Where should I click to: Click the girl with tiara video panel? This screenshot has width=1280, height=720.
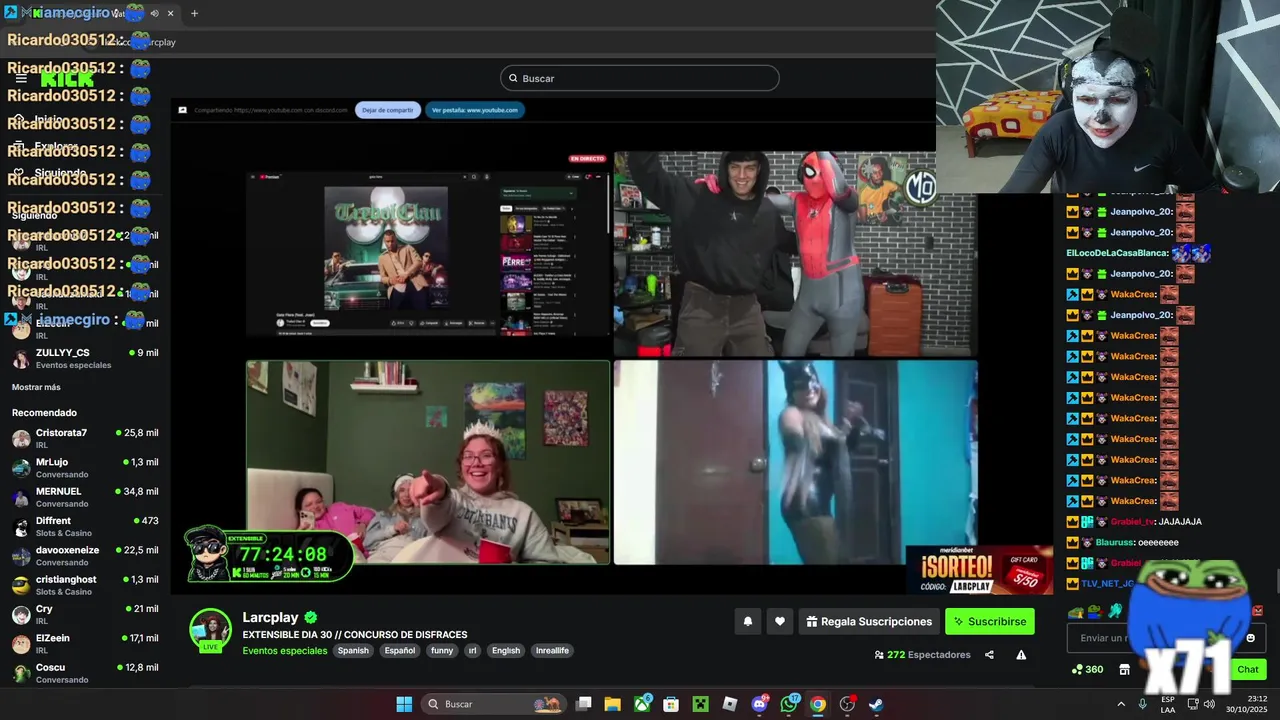[428, 462]
